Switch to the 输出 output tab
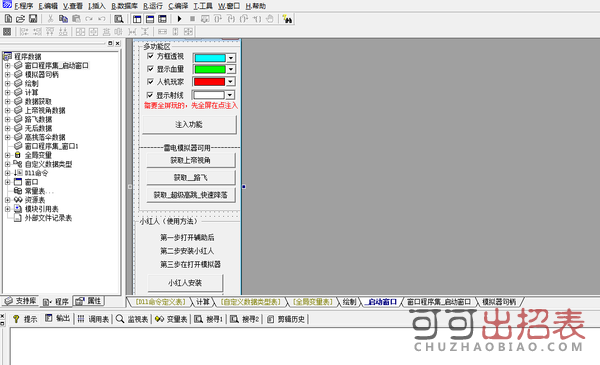 tap(57, 318)
